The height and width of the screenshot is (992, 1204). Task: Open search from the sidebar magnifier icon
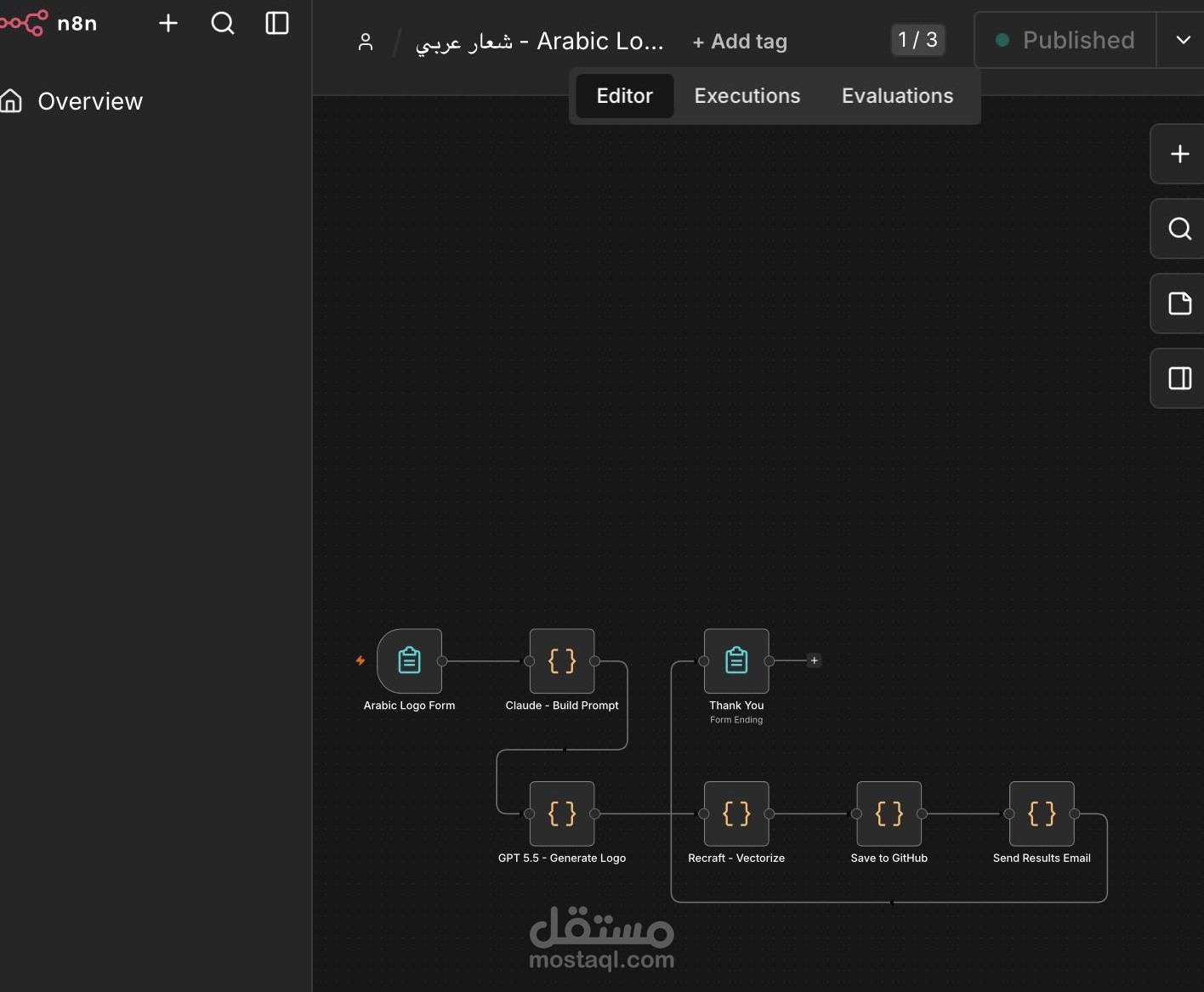[x=223, y=23]
